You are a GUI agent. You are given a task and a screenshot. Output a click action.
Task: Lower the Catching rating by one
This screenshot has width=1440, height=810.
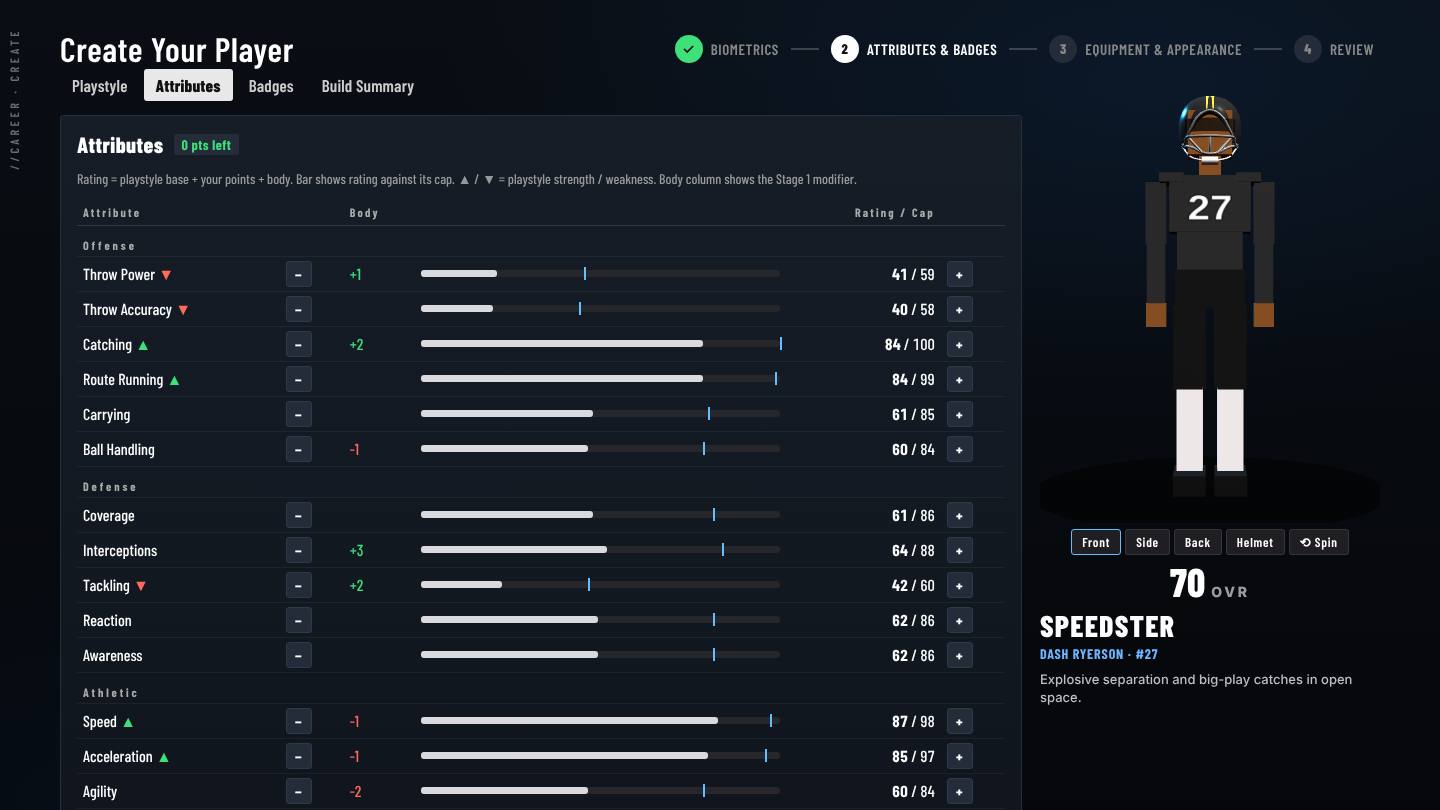coord(299,344)
